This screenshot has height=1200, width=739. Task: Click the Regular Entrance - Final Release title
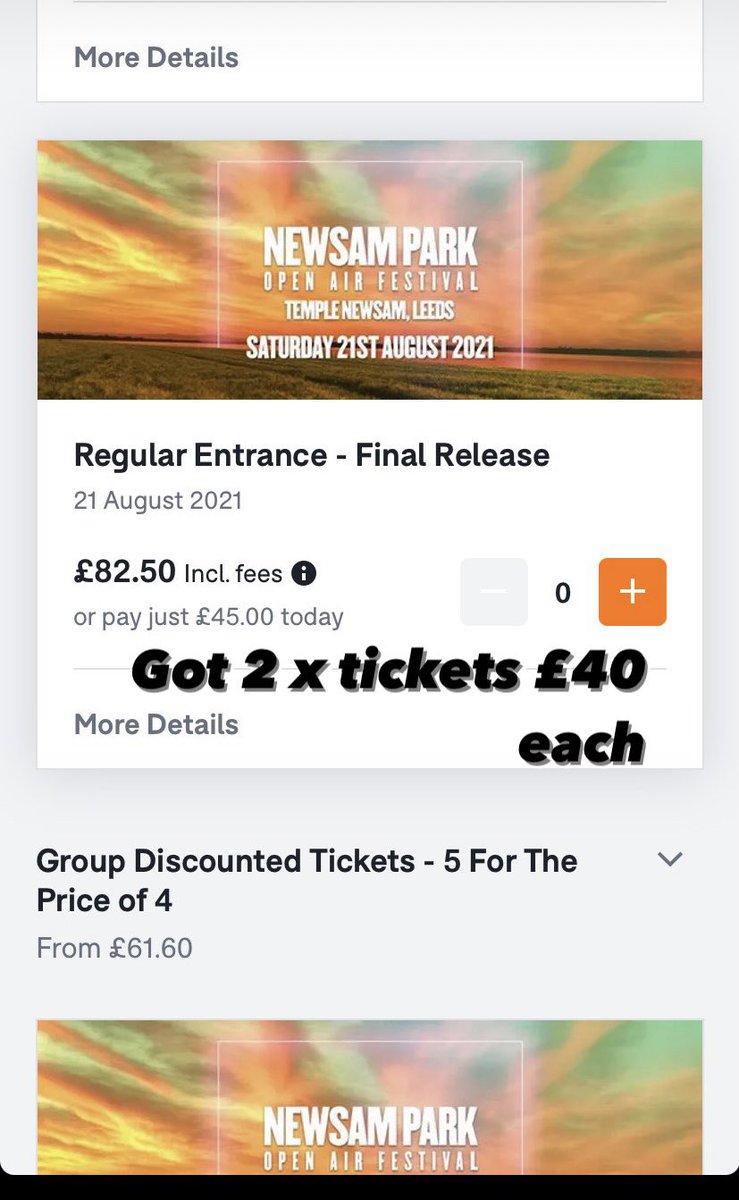click(x=312, y=456)
